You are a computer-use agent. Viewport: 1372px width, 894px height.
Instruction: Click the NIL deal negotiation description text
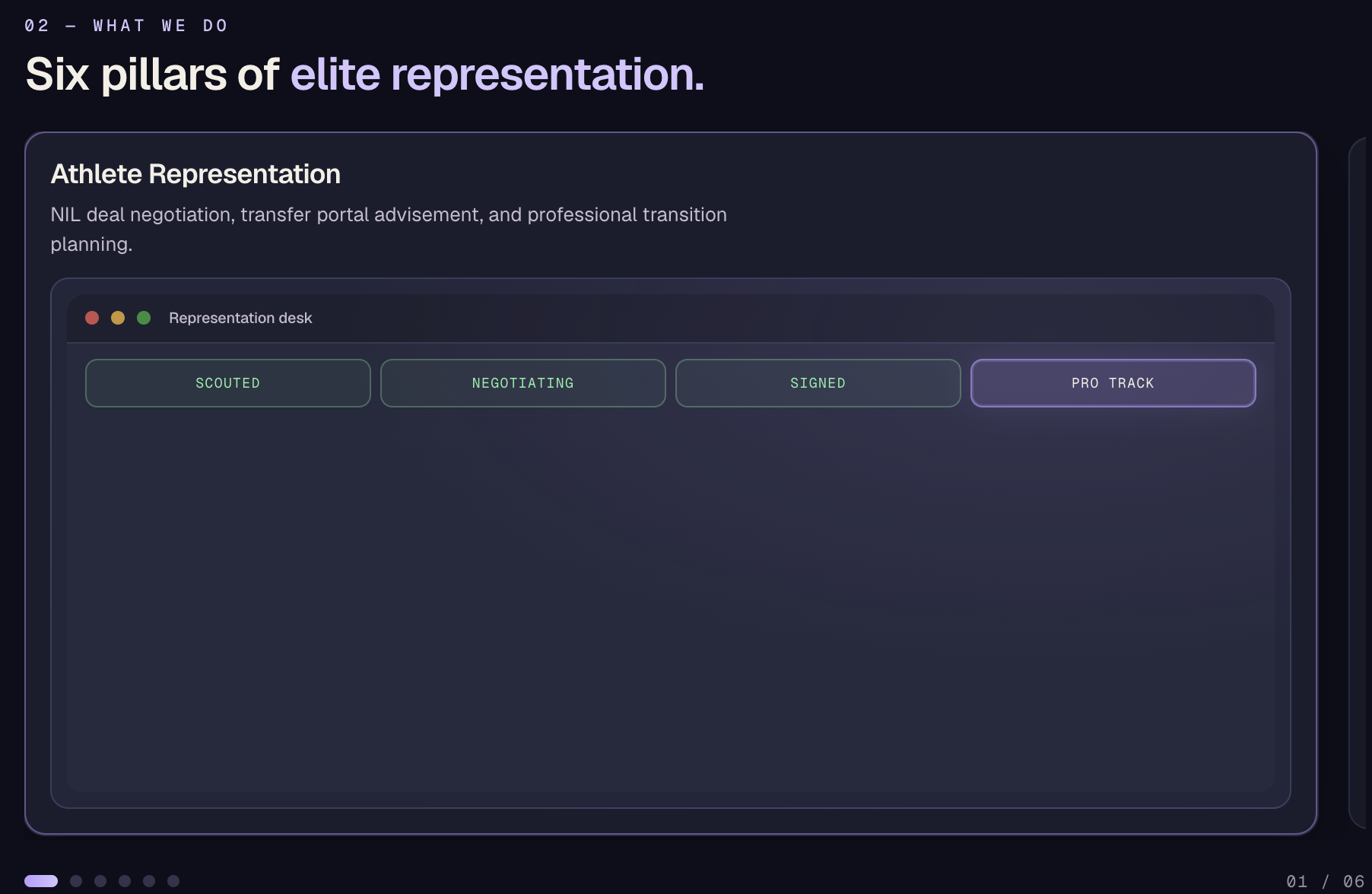tap(389, 229)
